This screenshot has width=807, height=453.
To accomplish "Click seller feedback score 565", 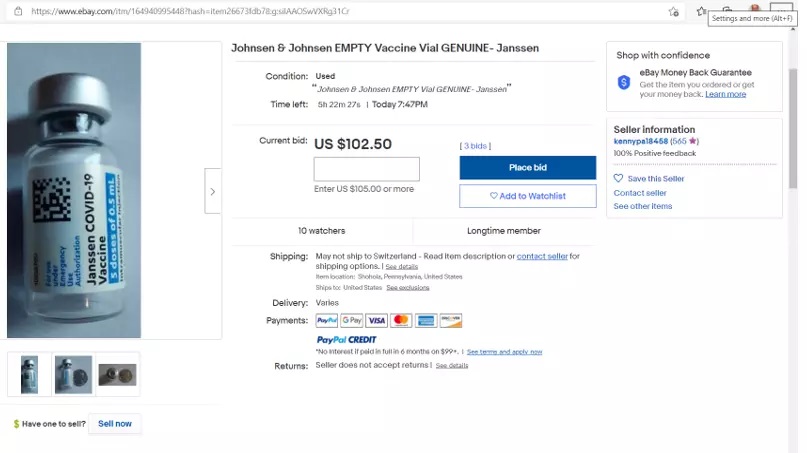I will [679, 141].
